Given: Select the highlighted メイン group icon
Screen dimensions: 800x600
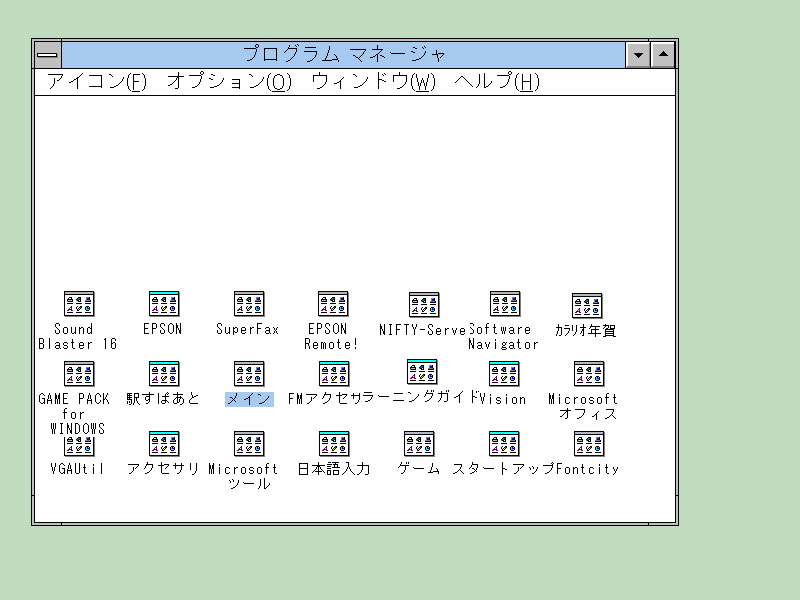Looking at the screenshot, I should (x=249, y=373).
